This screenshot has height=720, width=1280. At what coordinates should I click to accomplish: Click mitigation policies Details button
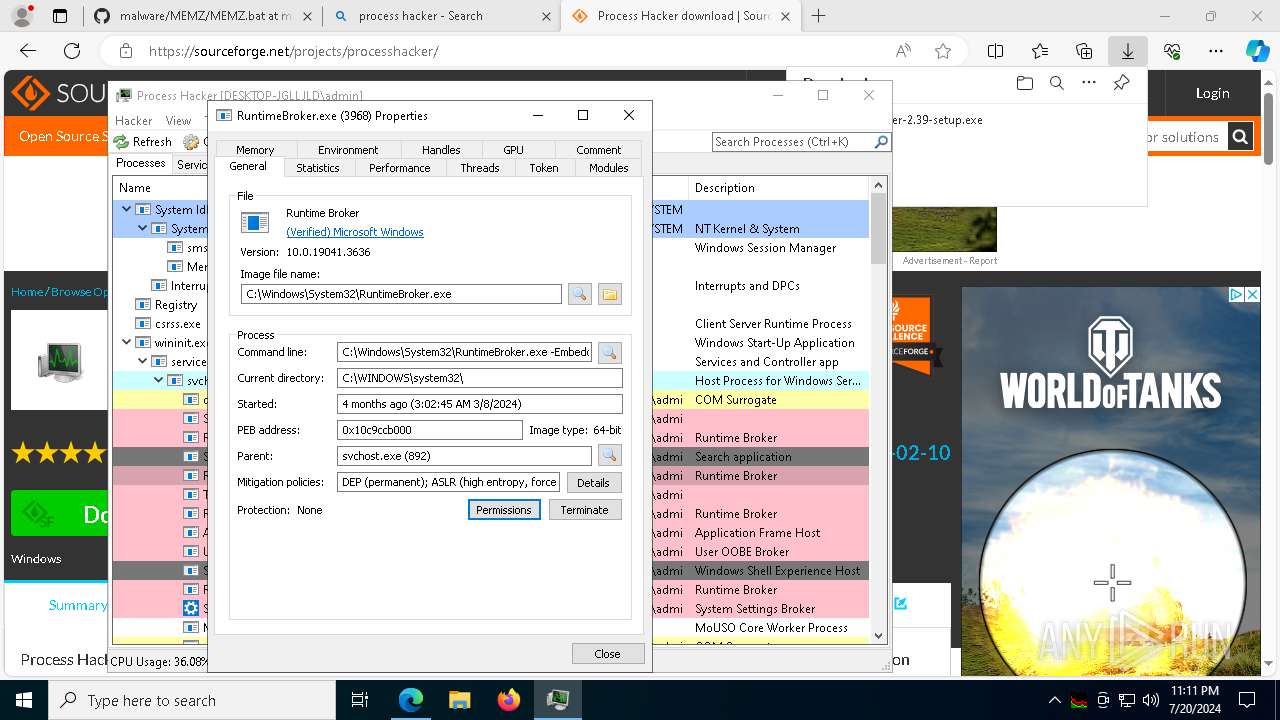pyautogui.click(x=593, y=482)
